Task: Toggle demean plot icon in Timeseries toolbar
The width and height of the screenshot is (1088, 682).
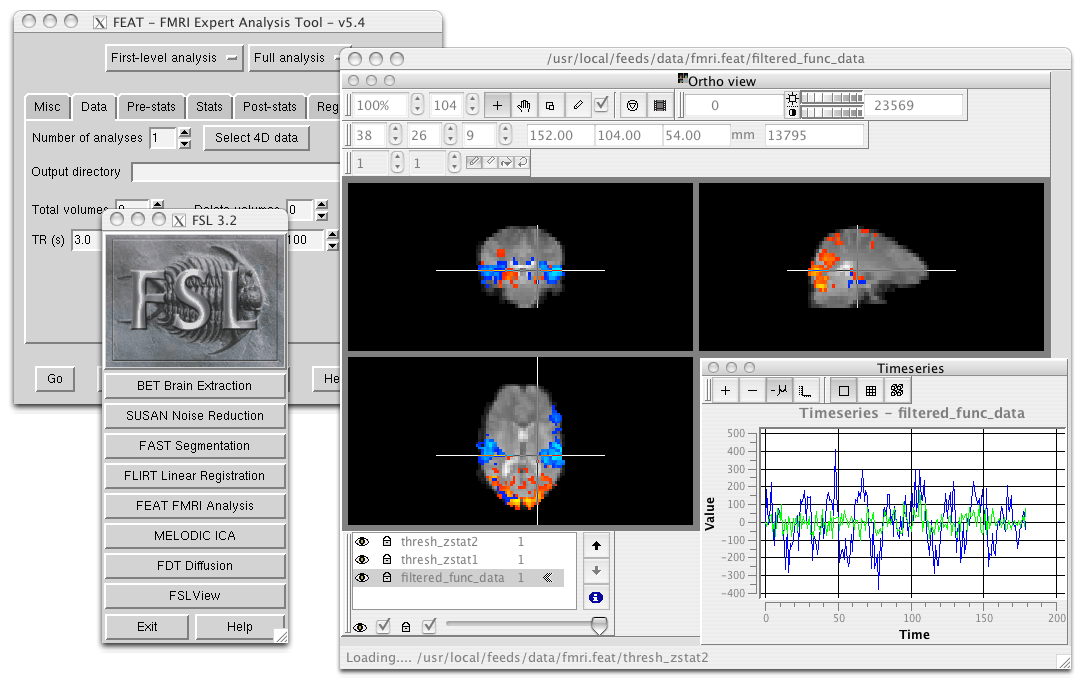Action: (x=779, y=391)
